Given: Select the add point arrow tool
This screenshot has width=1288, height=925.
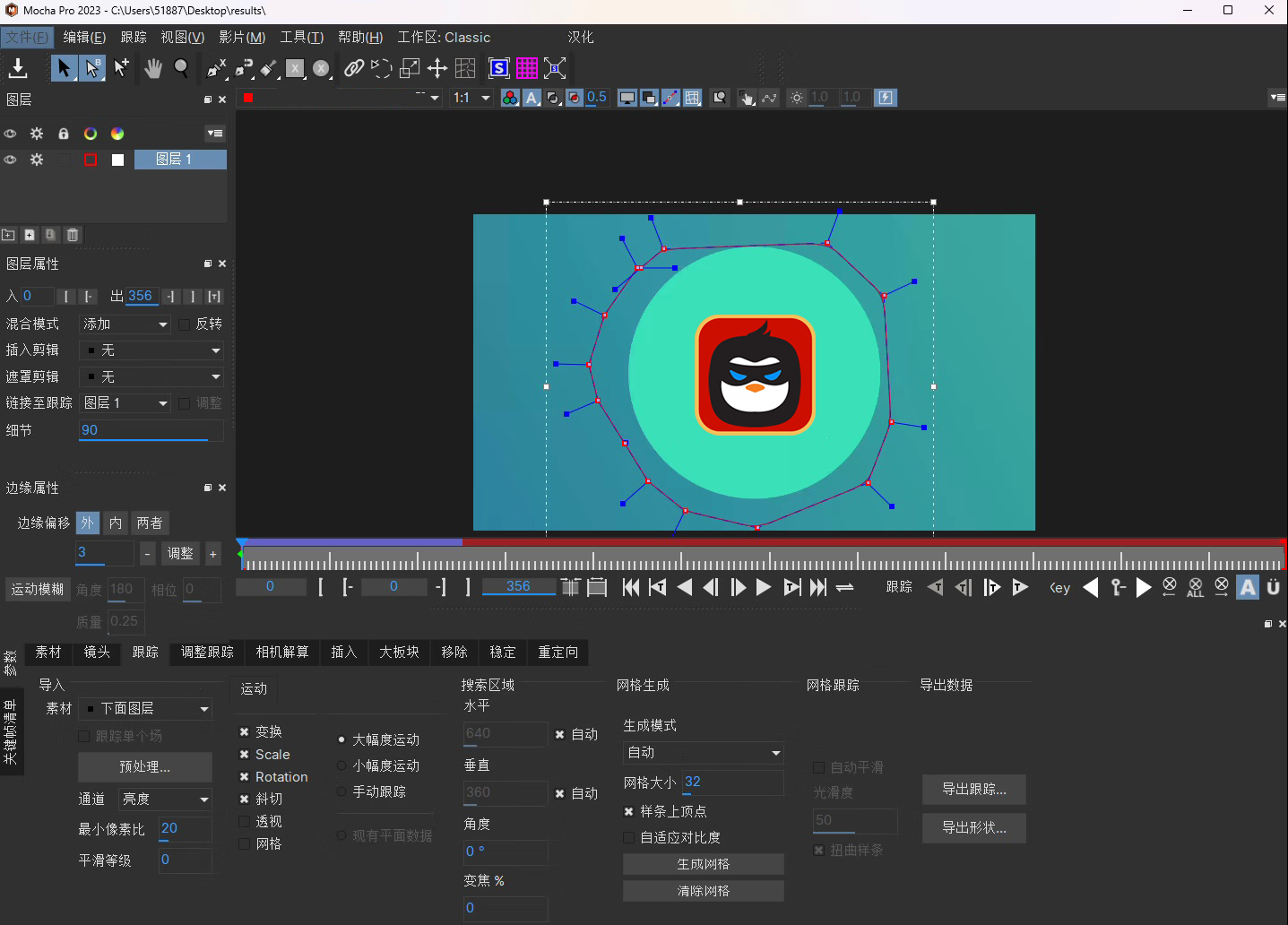Looking at the screenshot, I should coord(121,68).
